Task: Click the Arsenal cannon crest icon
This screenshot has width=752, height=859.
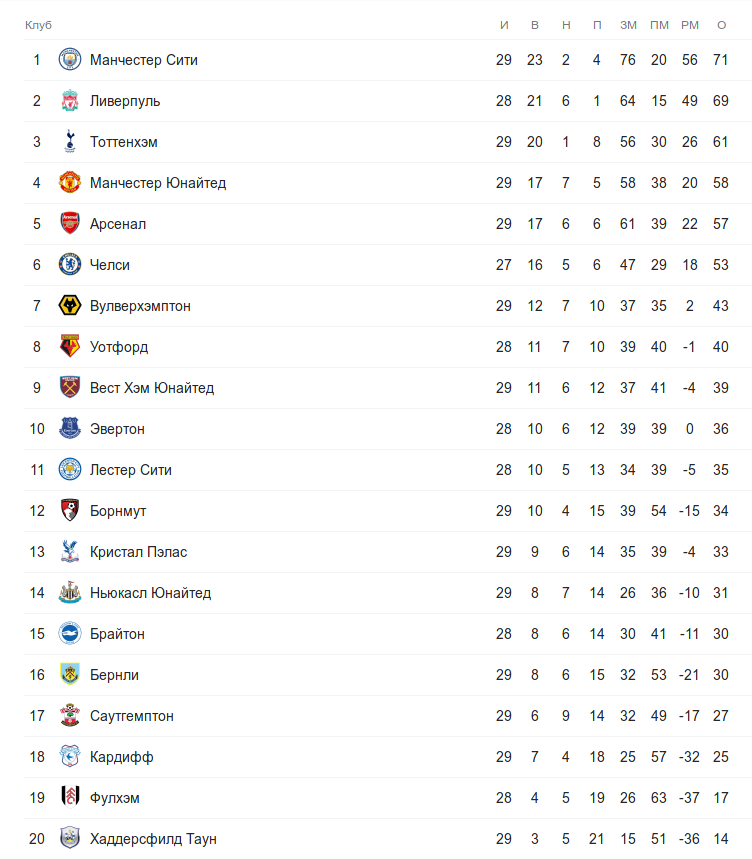Action: point(69,224)
